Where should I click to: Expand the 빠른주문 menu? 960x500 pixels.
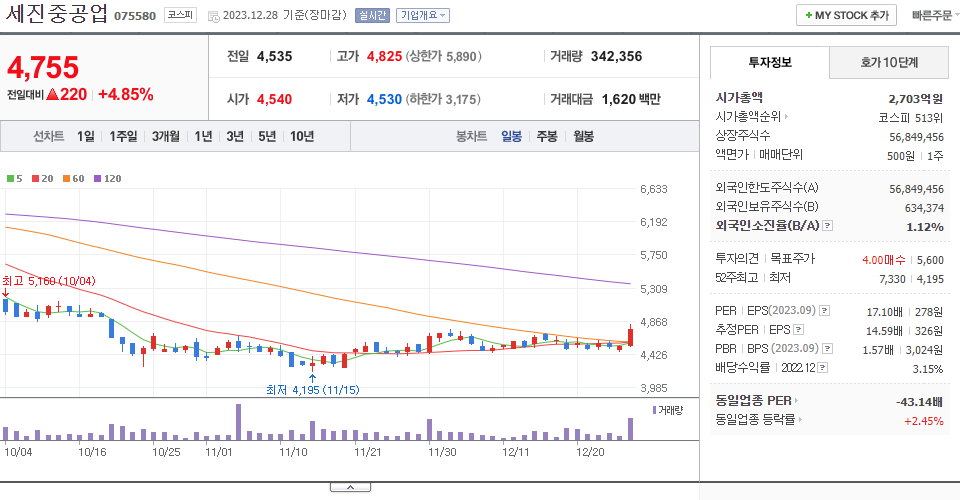tap(935, 15)
